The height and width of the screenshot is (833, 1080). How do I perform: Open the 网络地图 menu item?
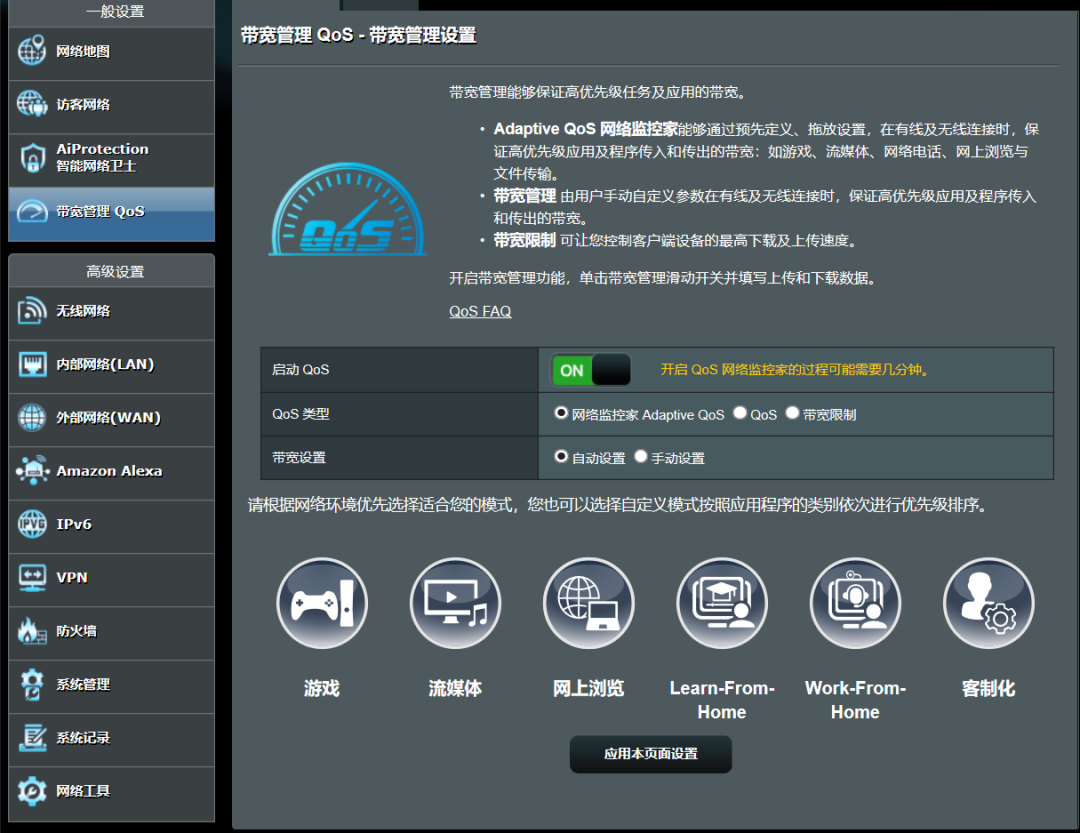[x=112, y=54]
